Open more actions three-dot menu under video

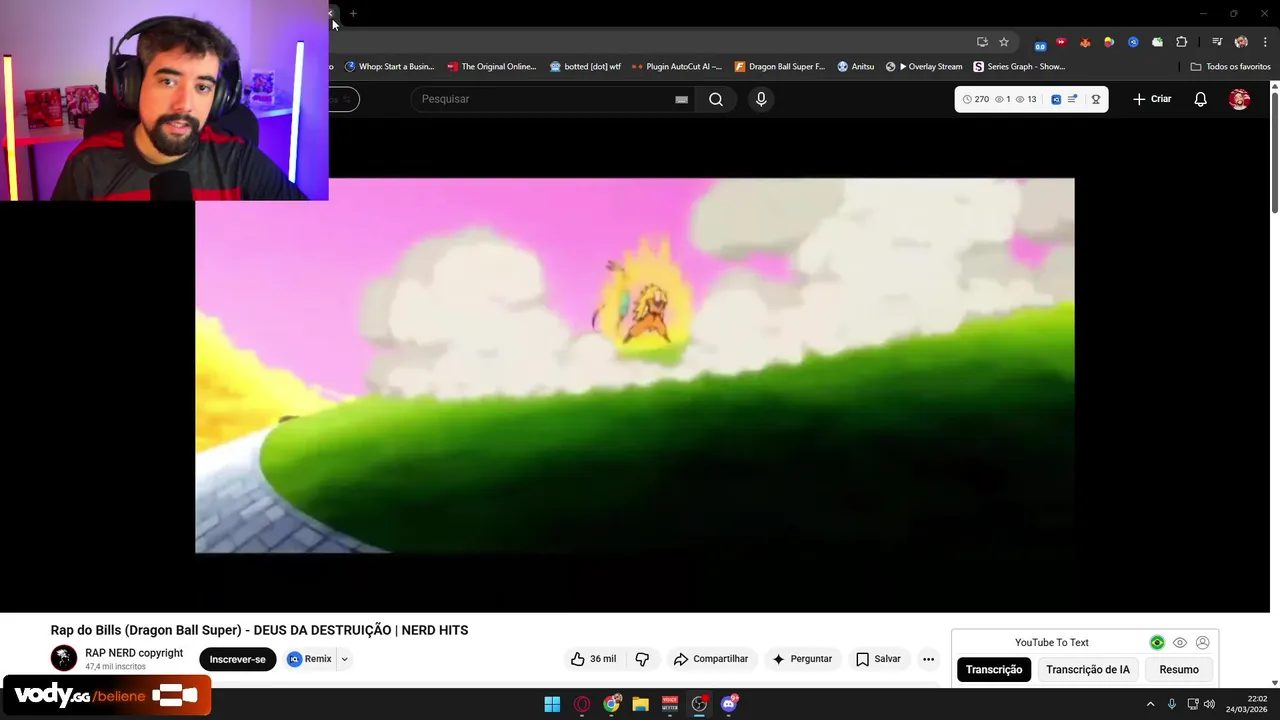tap(928, 659)
